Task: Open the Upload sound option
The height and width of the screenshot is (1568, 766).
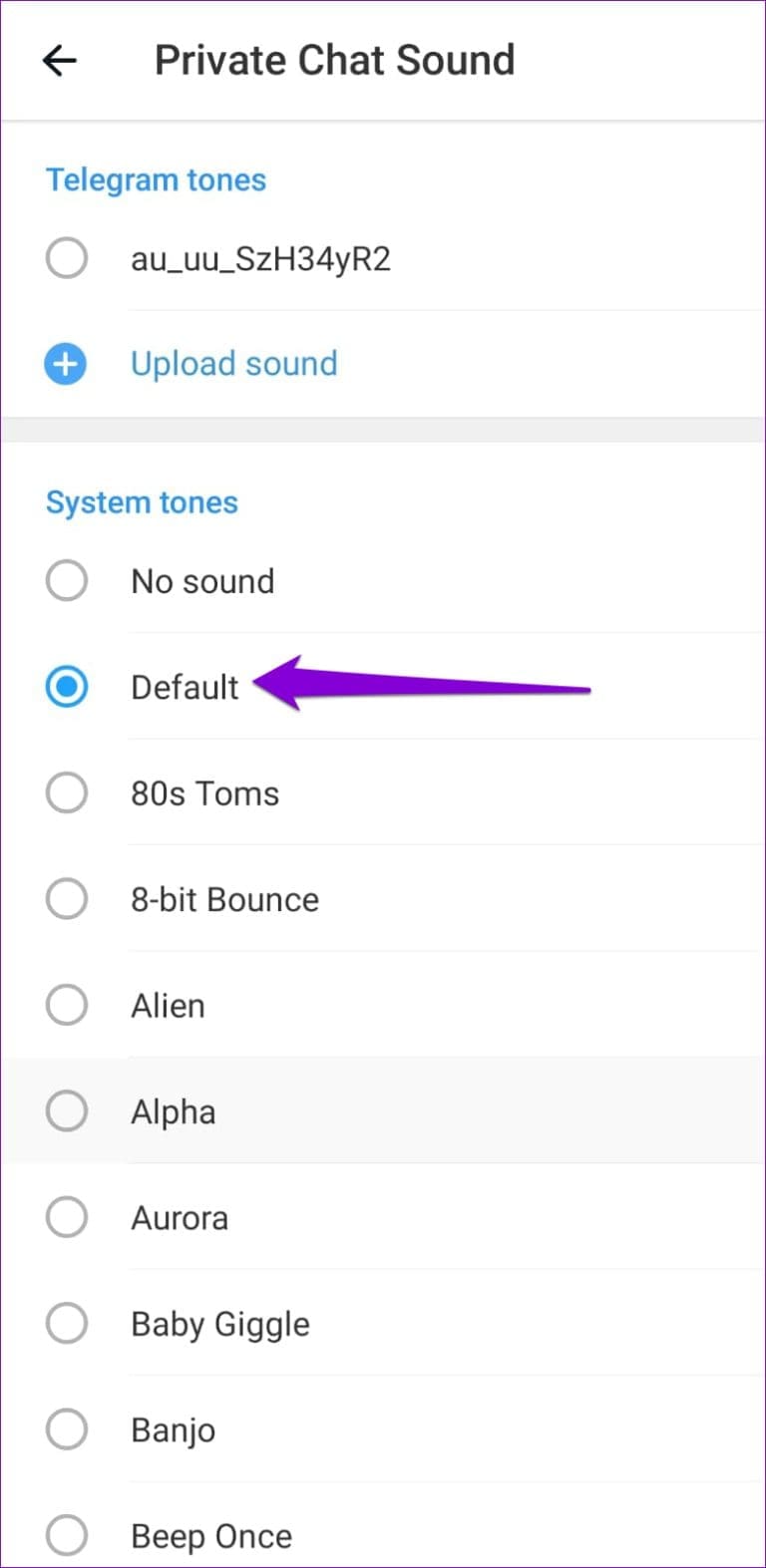Action: pos(233,363)
